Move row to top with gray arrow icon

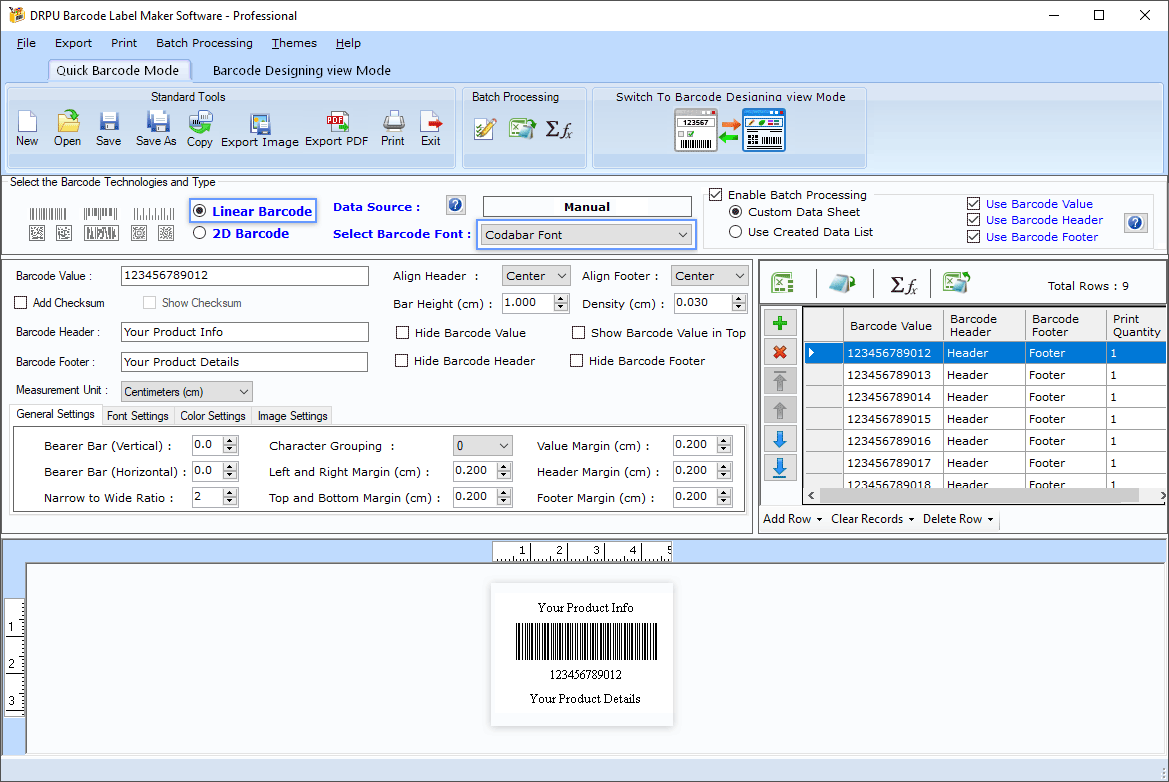pos(780,381)
